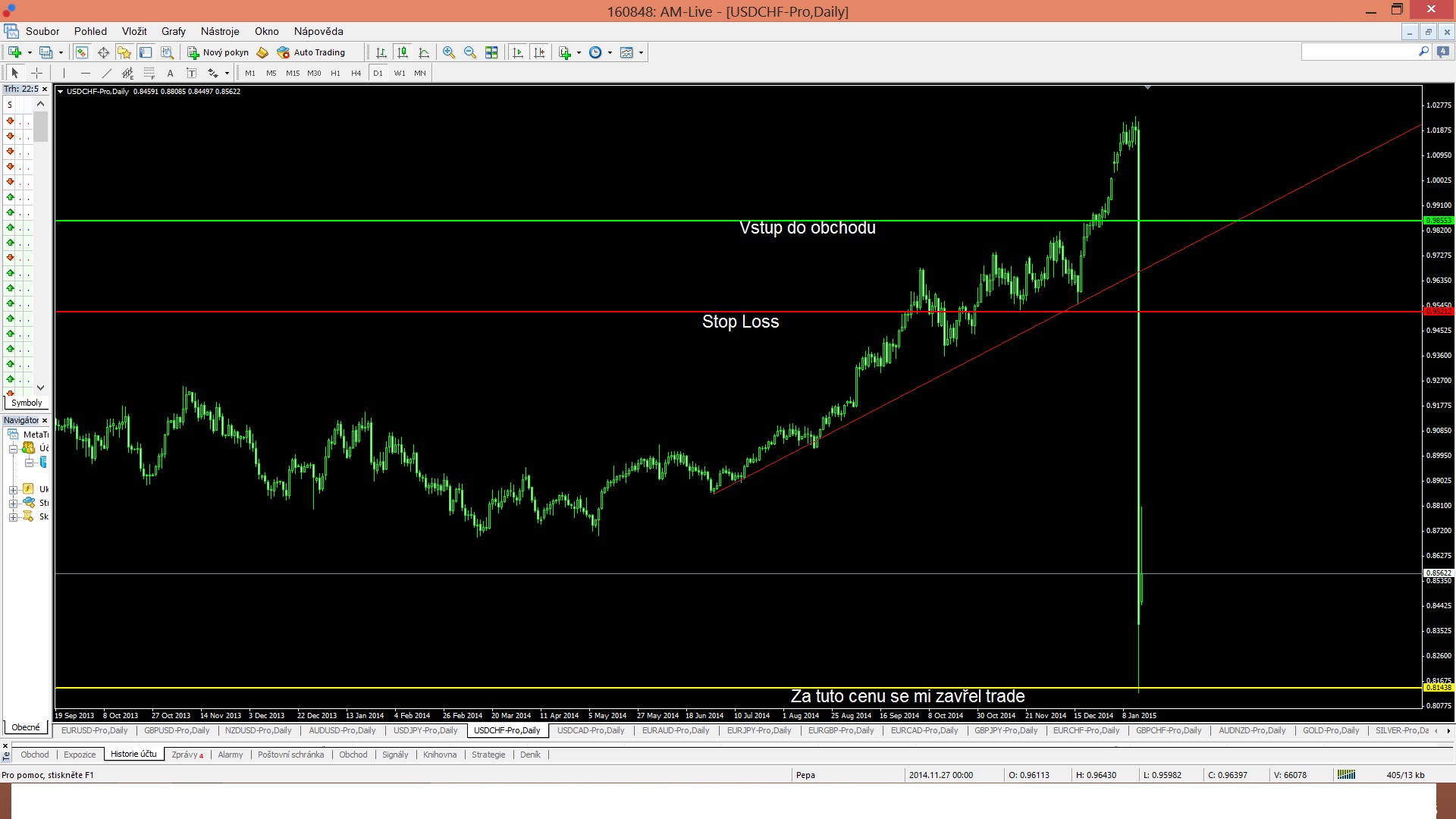Select the crosshair tool
The width and height of the screenshot is (1456, 819).
tap(36, 73)
